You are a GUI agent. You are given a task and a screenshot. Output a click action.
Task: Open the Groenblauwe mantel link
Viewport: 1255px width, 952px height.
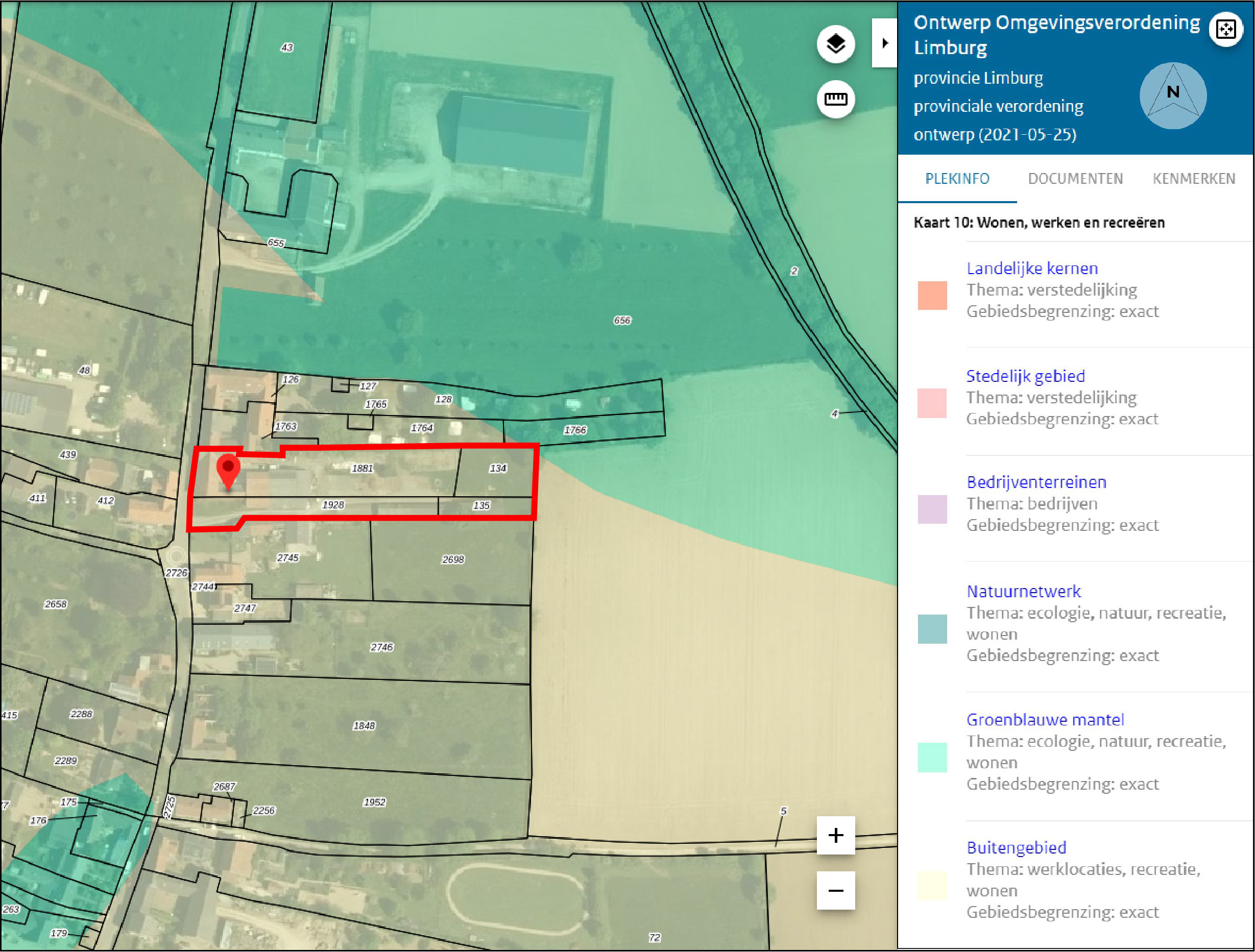[x=1045, y=719]
